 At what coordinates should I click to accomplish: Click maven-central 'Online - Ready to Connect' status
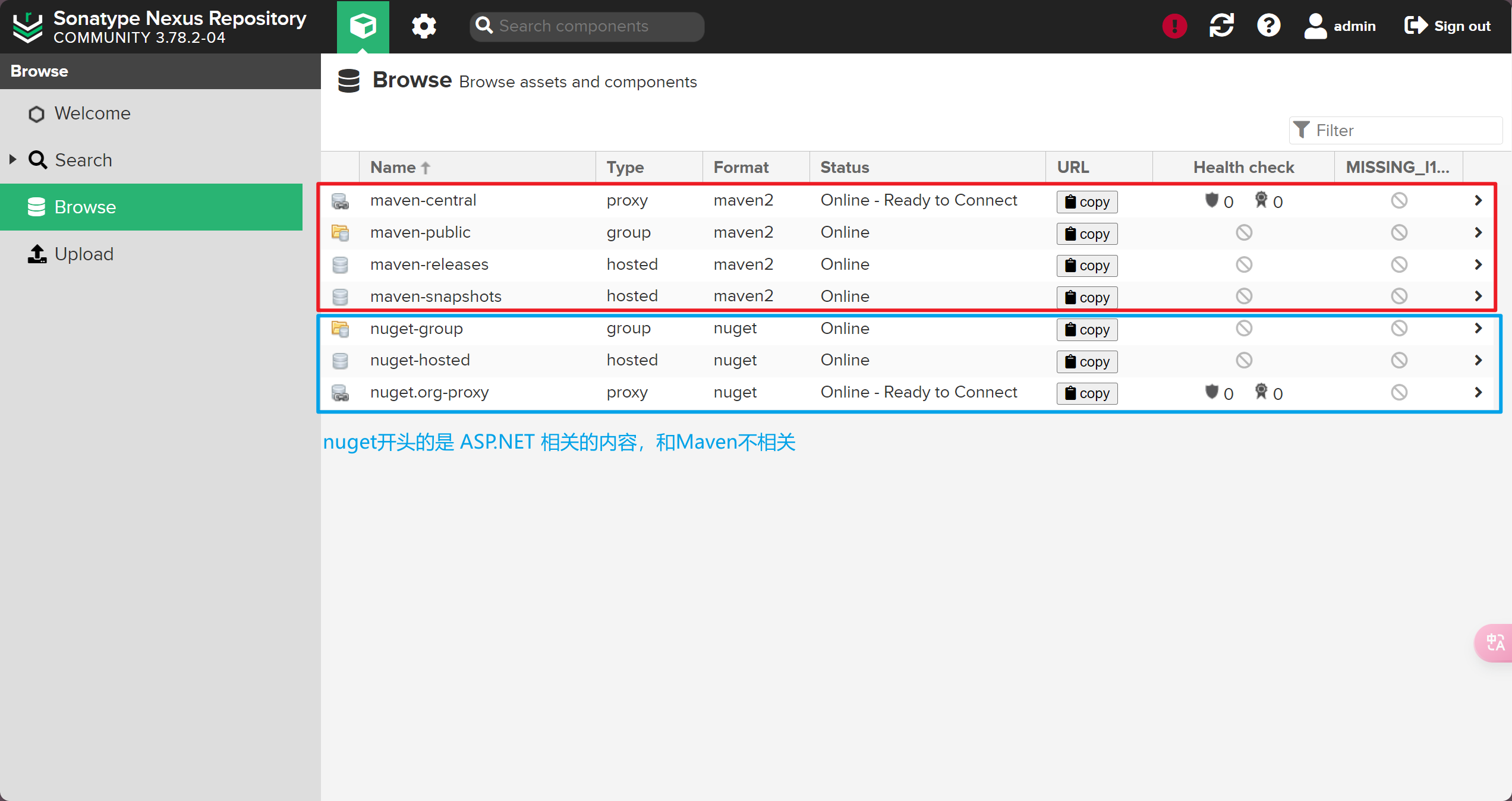[919, 200]
